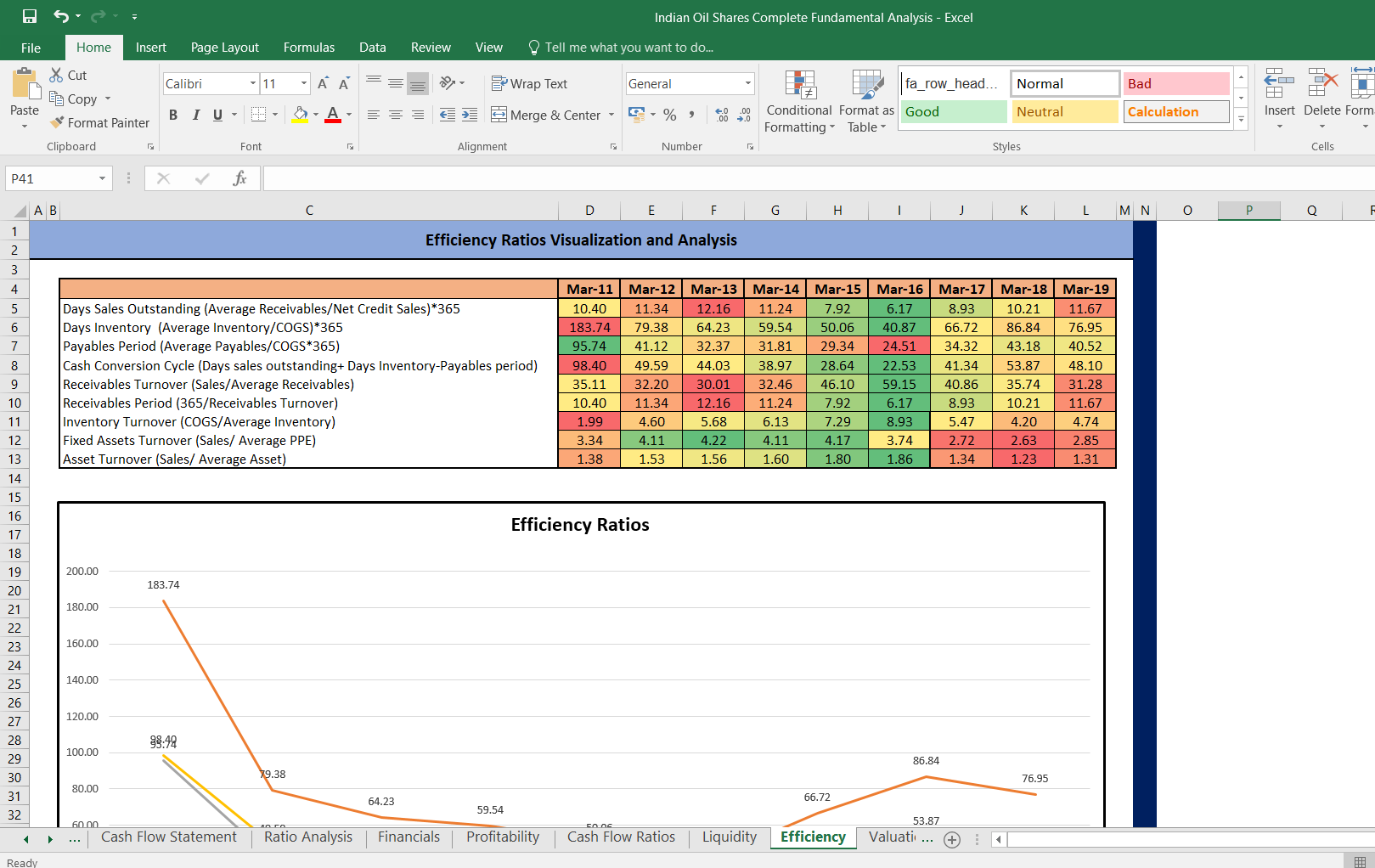Activate the Format Painter brush

(x=99, y=122)
